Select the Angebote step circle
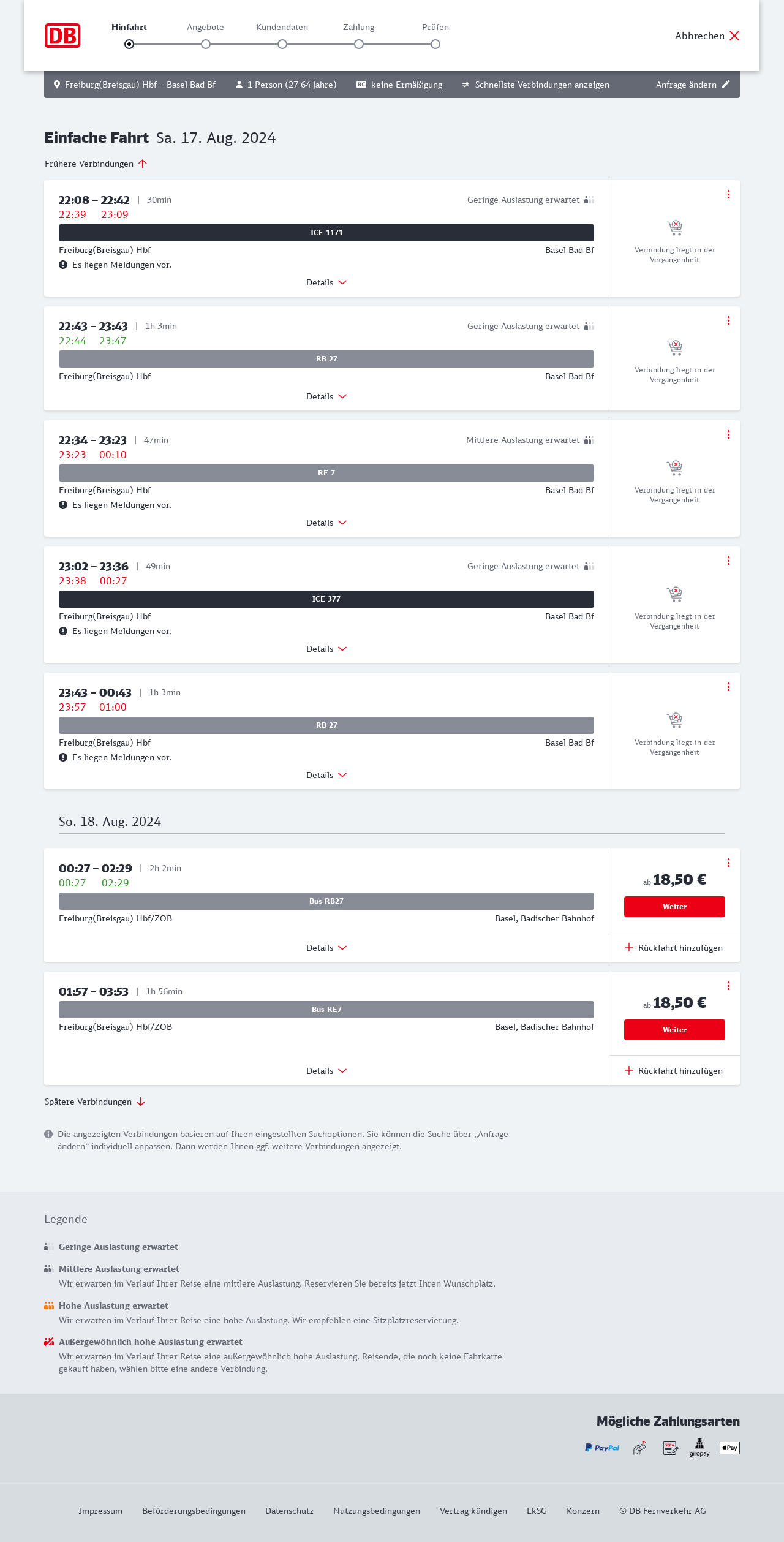The height and width of the screenshot is (1542, 784). [206, 44]
